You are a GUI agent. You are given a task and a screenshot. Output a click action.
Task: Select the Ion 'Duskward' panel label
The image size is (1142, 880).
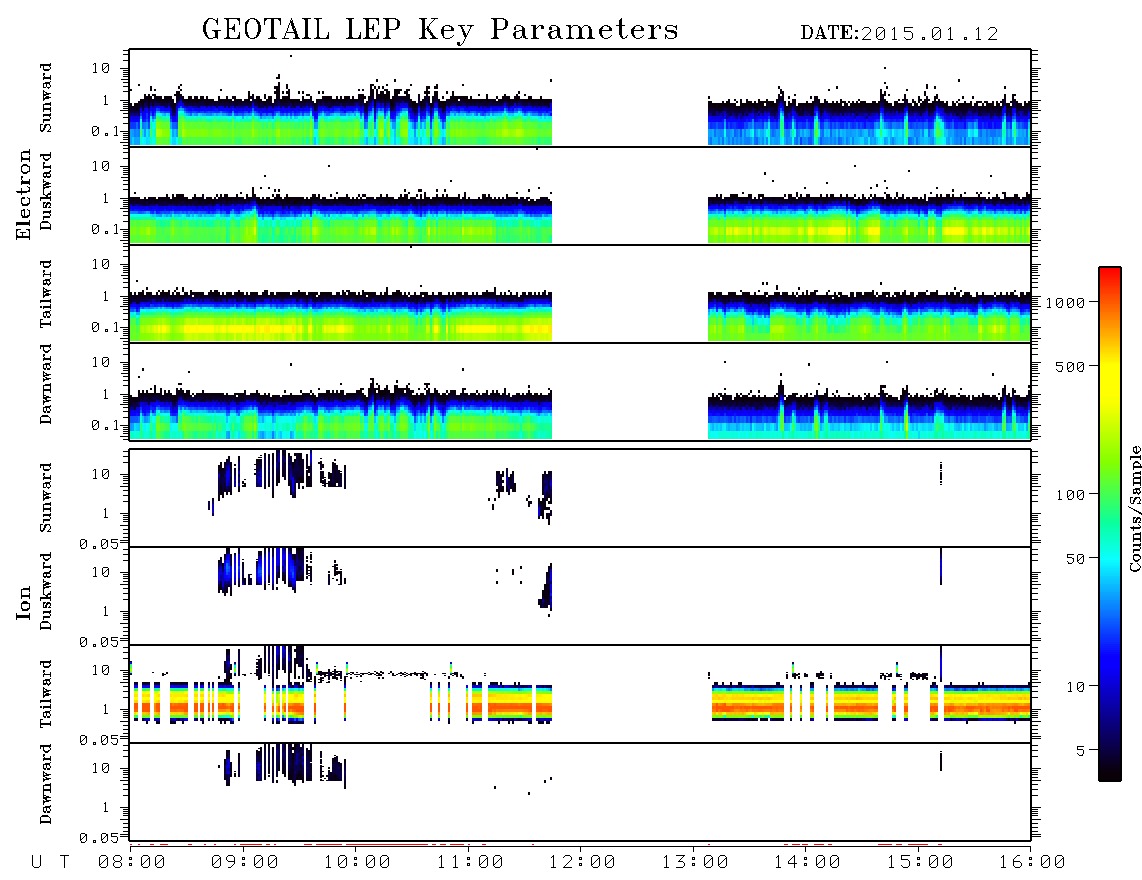coord(46,592)
